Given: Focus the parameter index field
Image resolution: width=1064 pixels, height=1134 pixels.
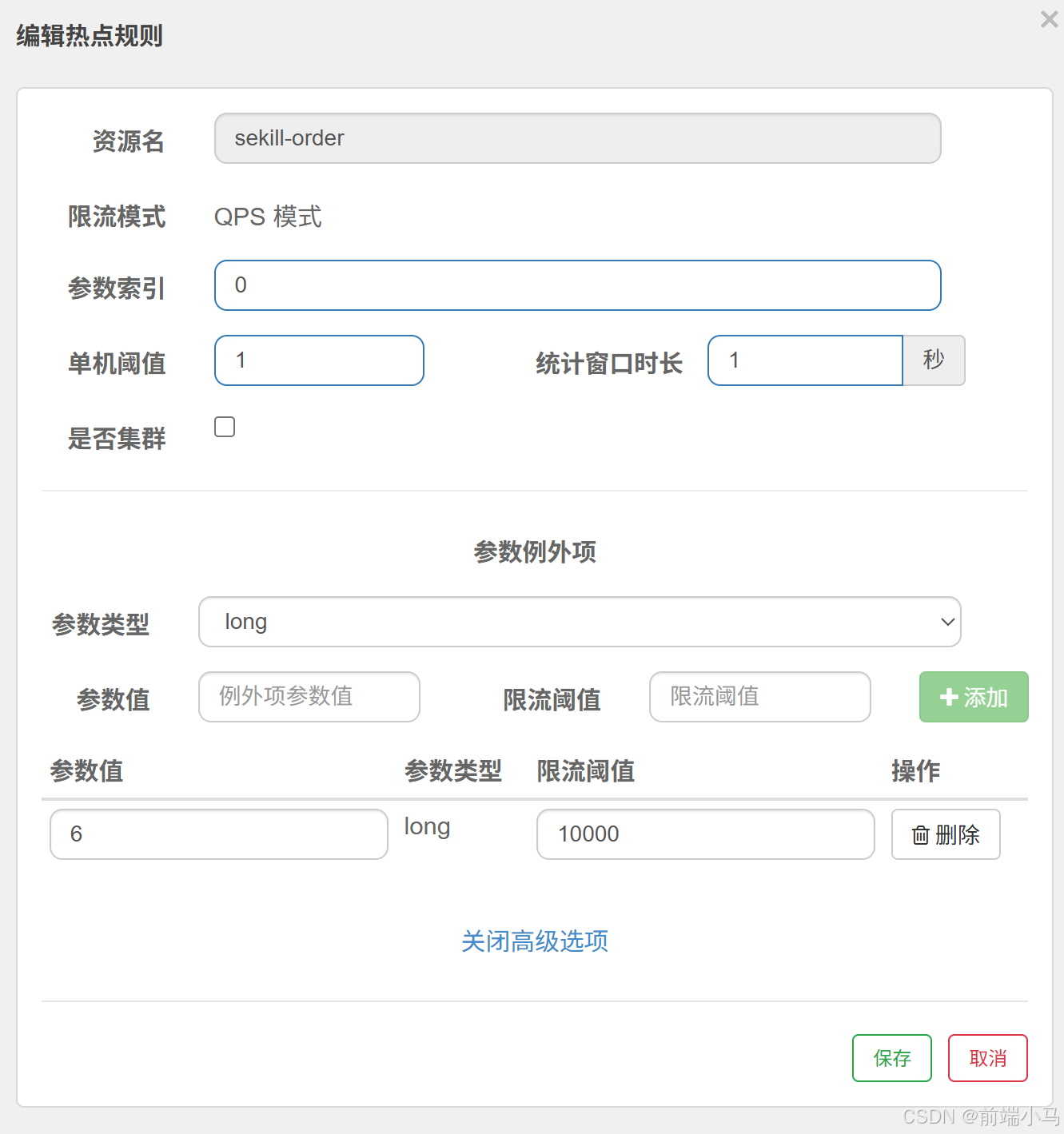Looking at the screenshot, I should pos(577,285).
